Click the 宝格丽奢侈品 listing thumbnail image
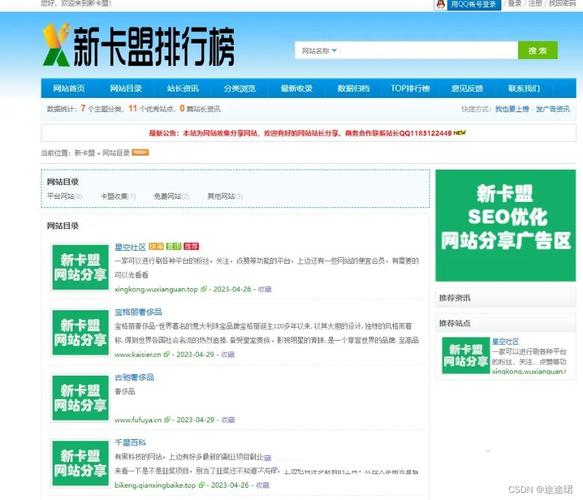 [80, 333]
